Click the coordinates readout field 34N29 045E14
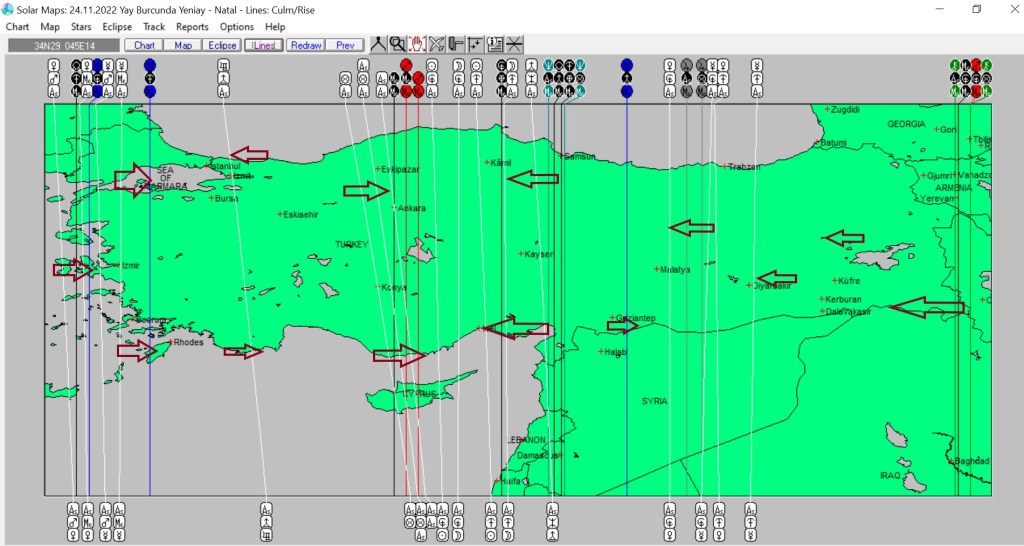 pyautogui.click(x=64, y=45)
